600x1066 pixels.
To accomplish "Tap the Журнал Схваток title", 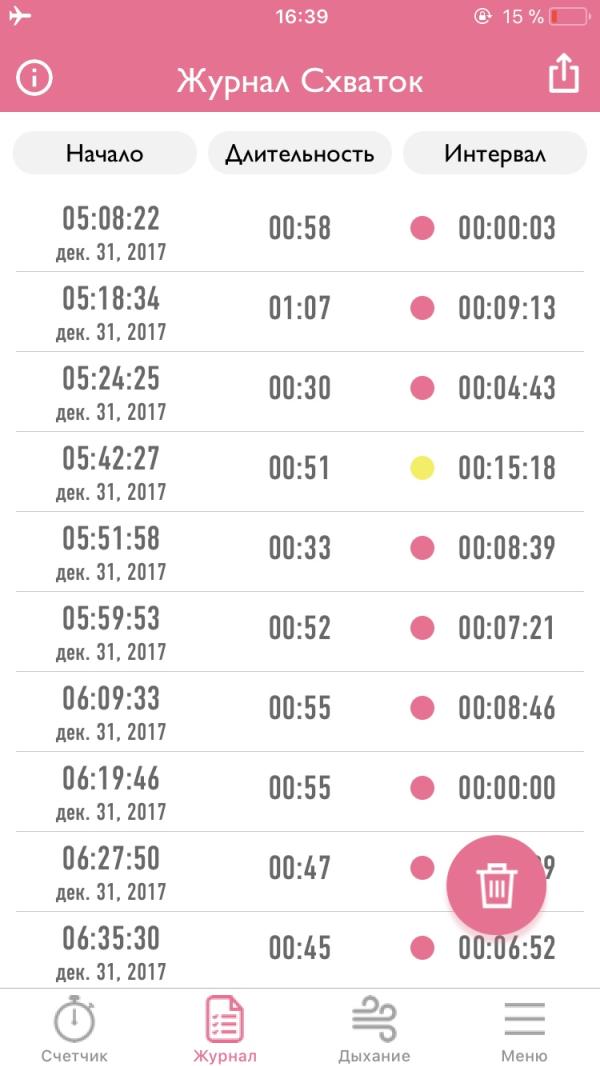I will pyautogui.click(x=299, y=81).
